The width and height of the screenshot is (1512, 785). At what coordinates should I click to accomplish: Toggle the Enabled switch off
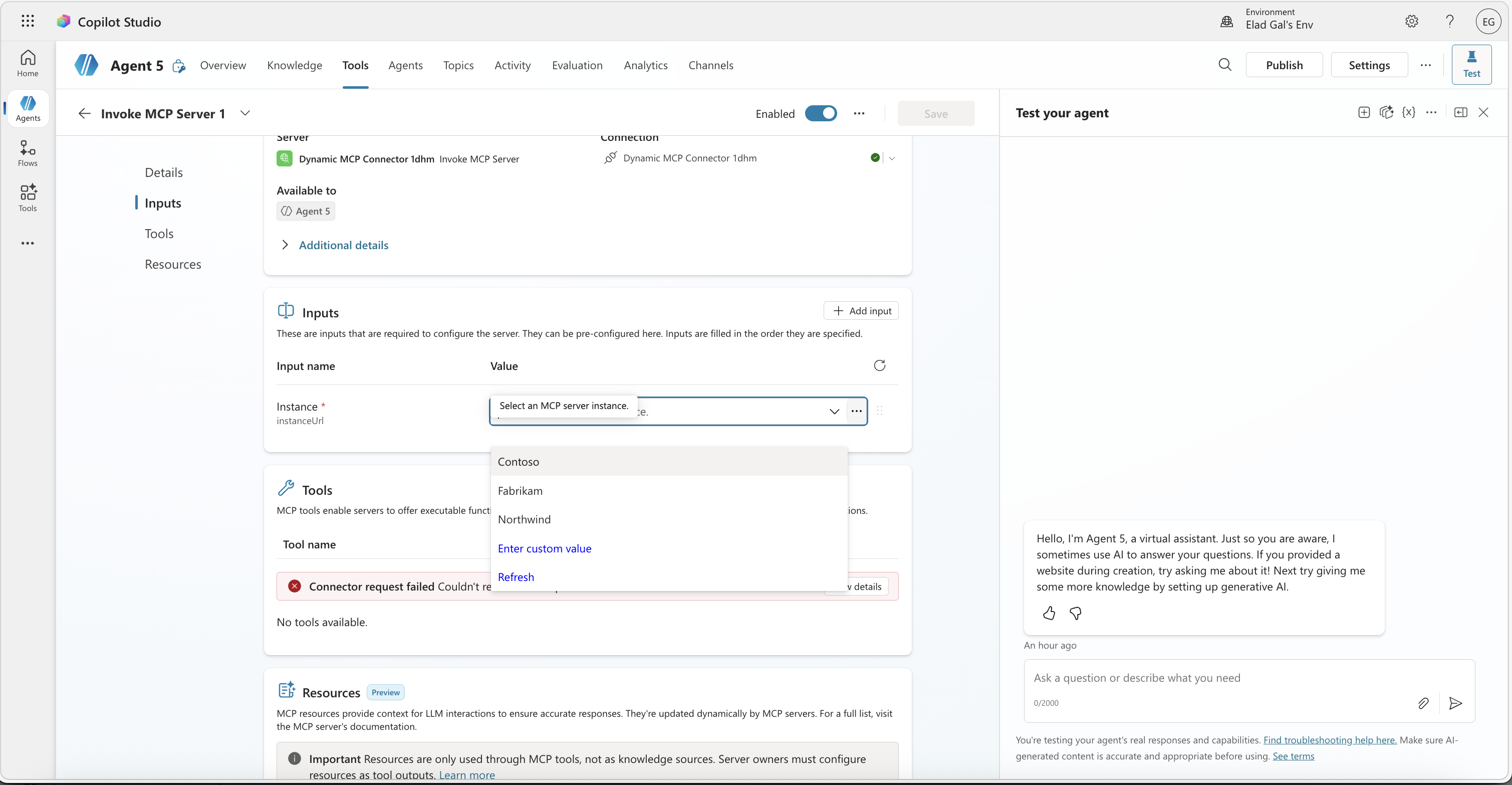pos(820,113)
